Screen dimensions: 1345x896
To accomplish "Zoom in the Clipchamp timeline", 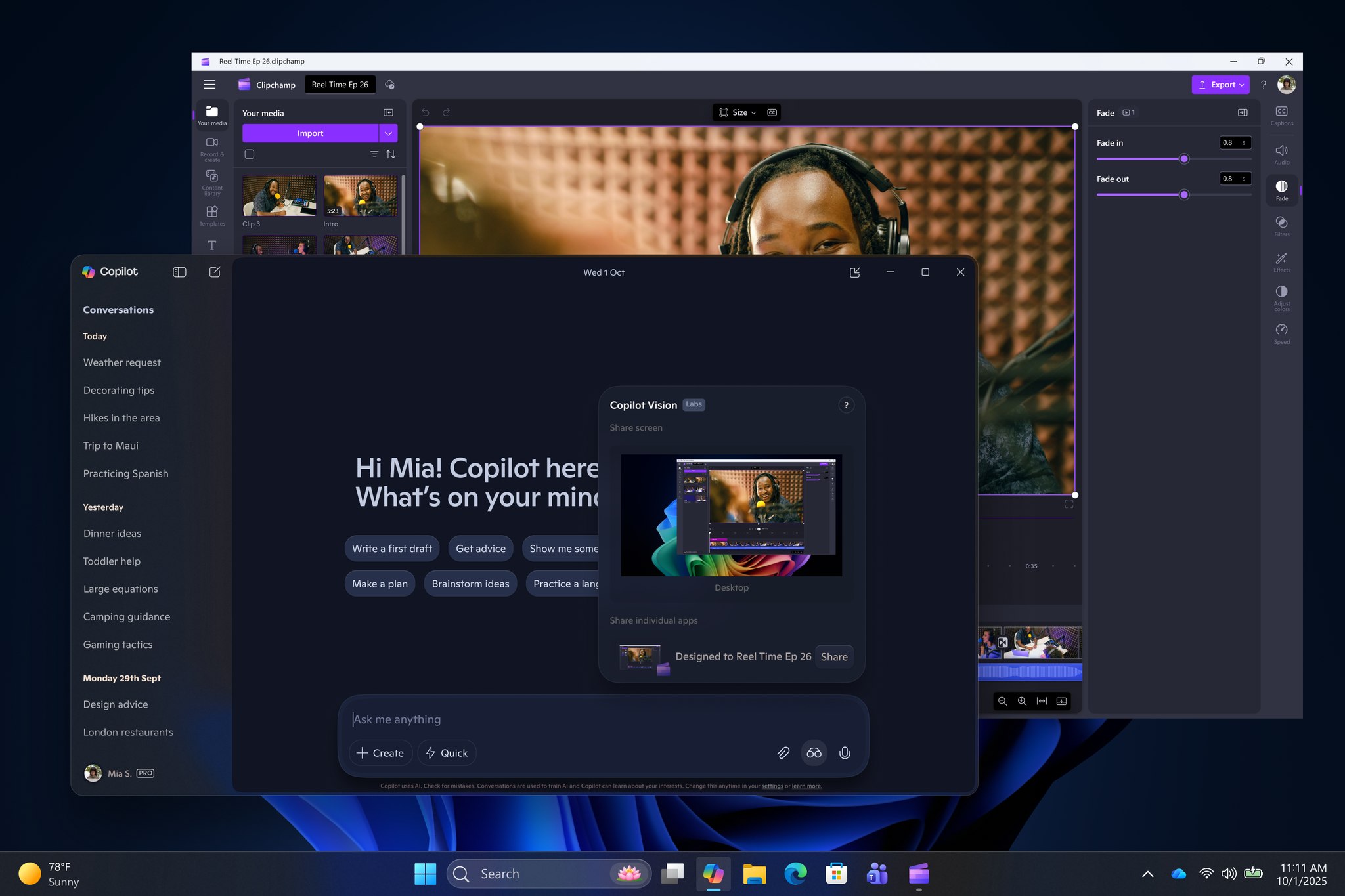I will [1022, 701].
